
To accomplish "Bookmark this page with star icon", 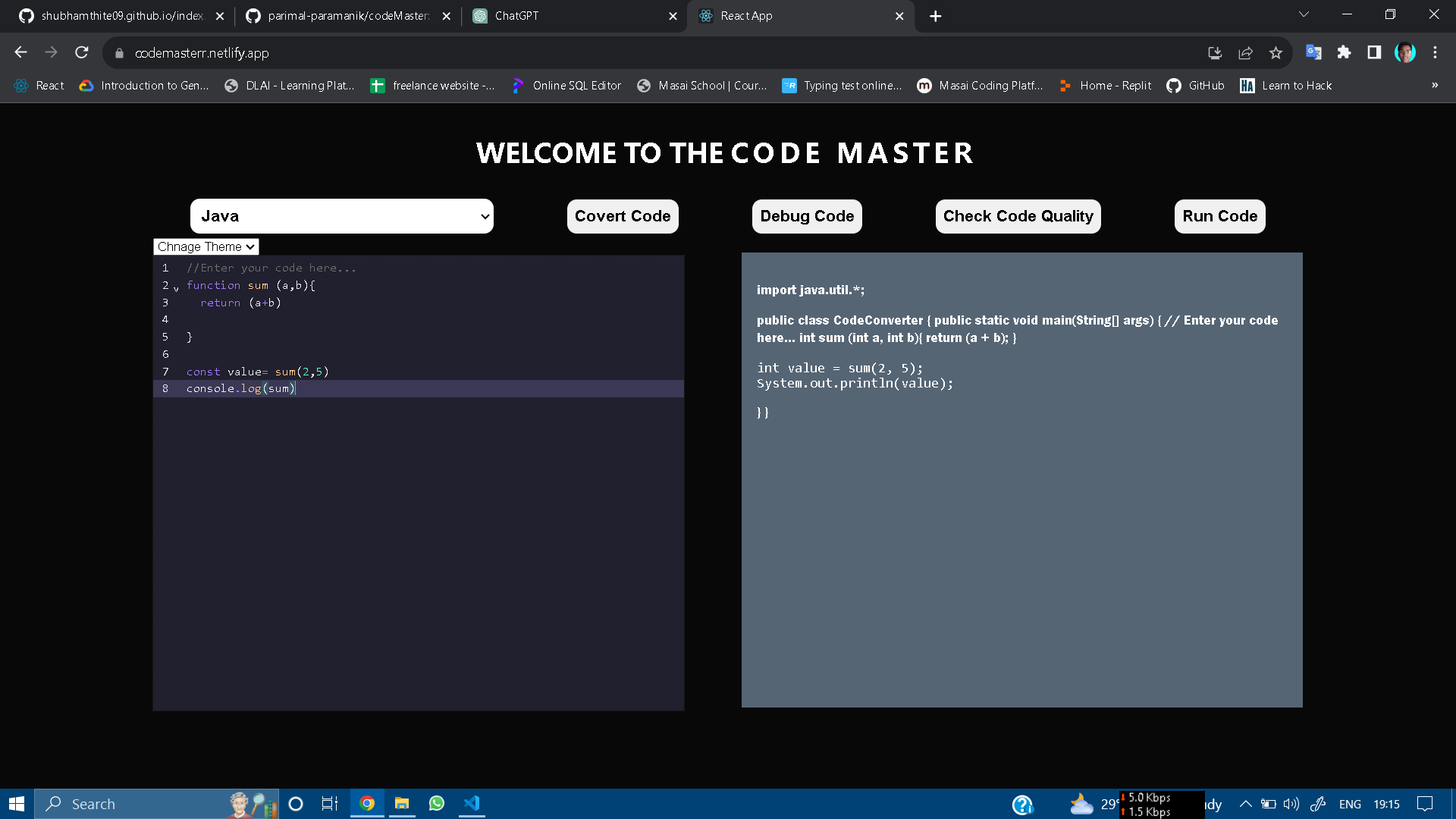I will click(1276, 52).
